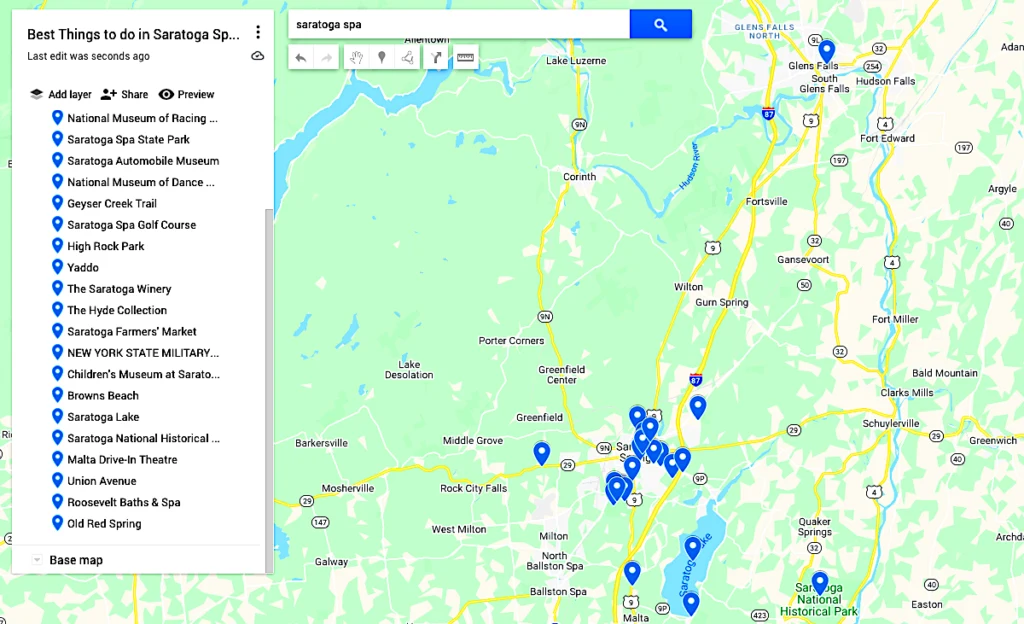Viewport: 1024px width, 624px height.
Task: Click Add layer
Action: [60, 94]
